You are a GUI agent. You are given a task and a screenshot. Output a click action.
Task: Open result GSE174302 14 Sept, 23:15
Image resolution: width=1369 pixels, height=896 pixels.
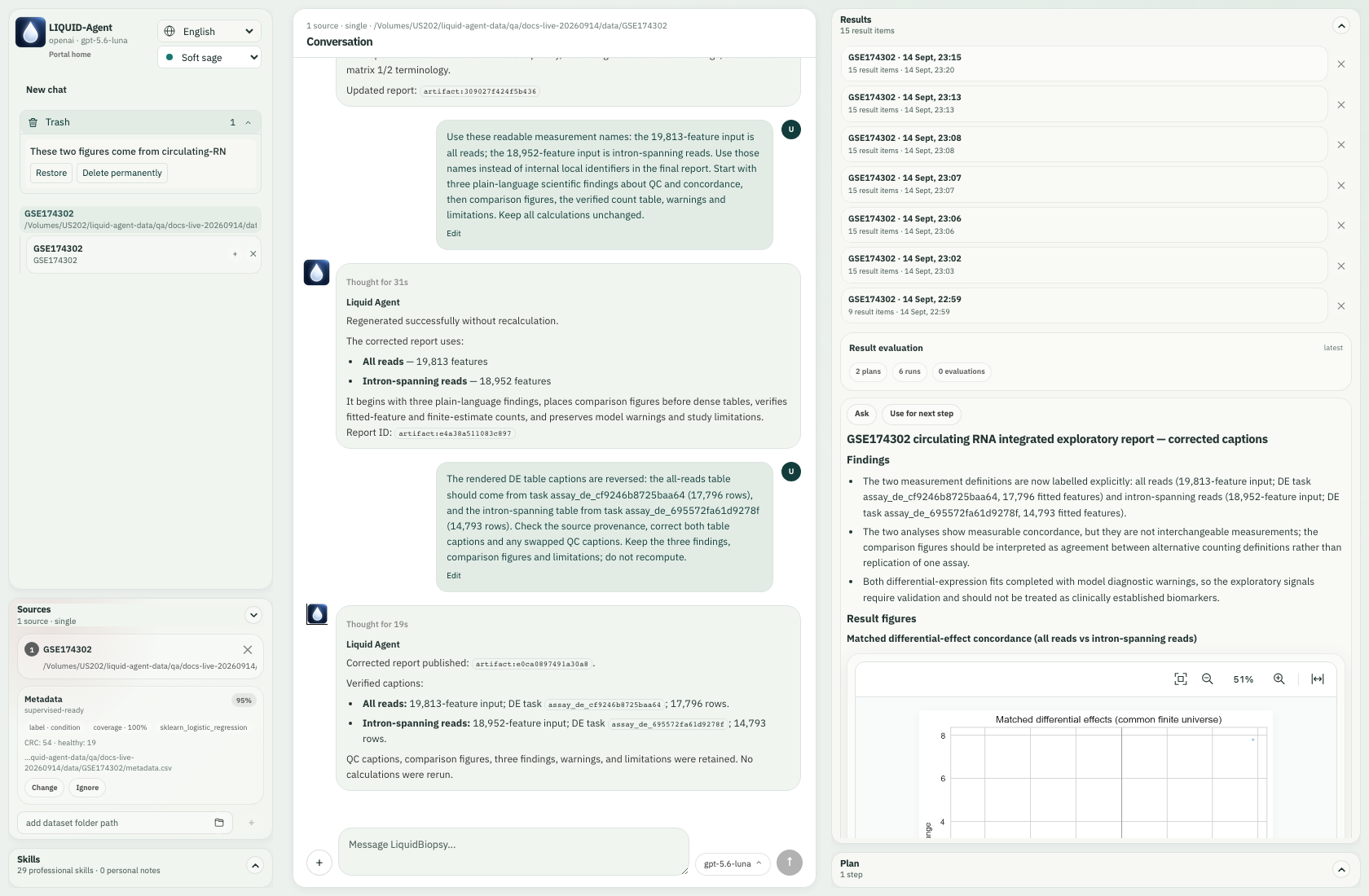coord(1085,64)
